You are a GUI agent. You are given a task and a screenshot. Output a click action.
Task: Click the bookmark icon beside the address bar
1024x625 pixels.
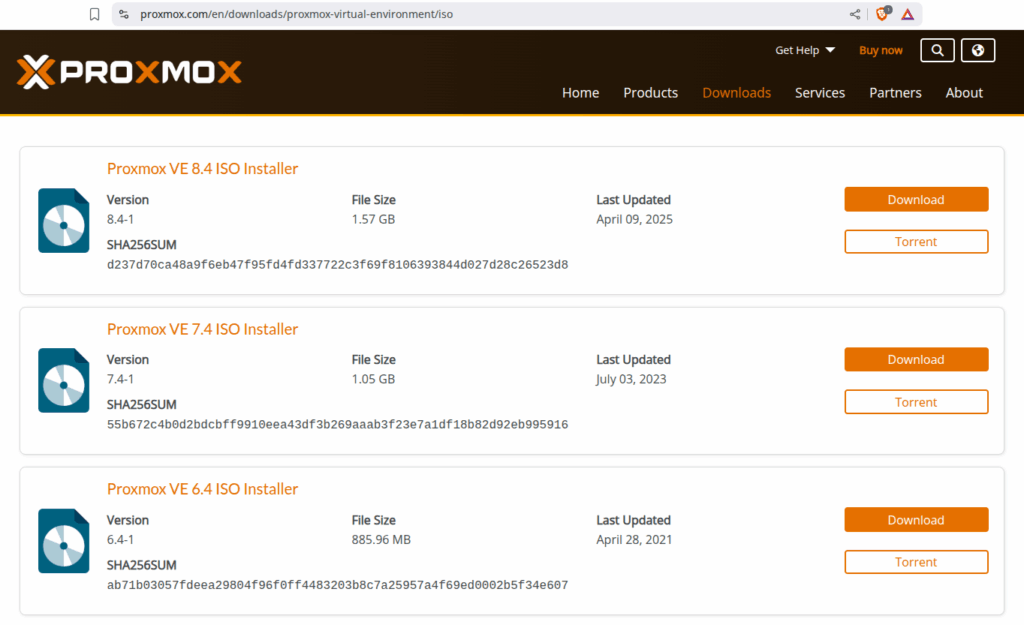point(95,14)
